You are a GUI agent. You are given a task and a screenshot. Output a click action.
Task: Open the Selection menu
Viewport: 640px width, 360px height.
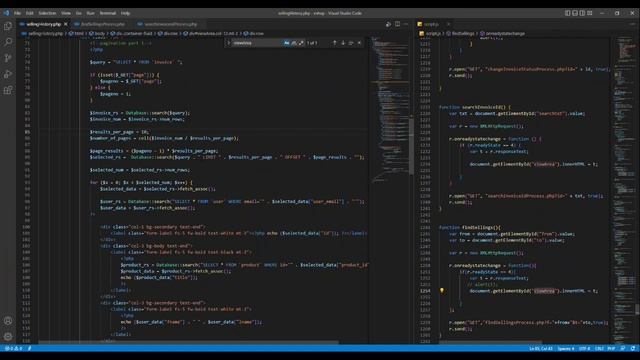(47, 13)
